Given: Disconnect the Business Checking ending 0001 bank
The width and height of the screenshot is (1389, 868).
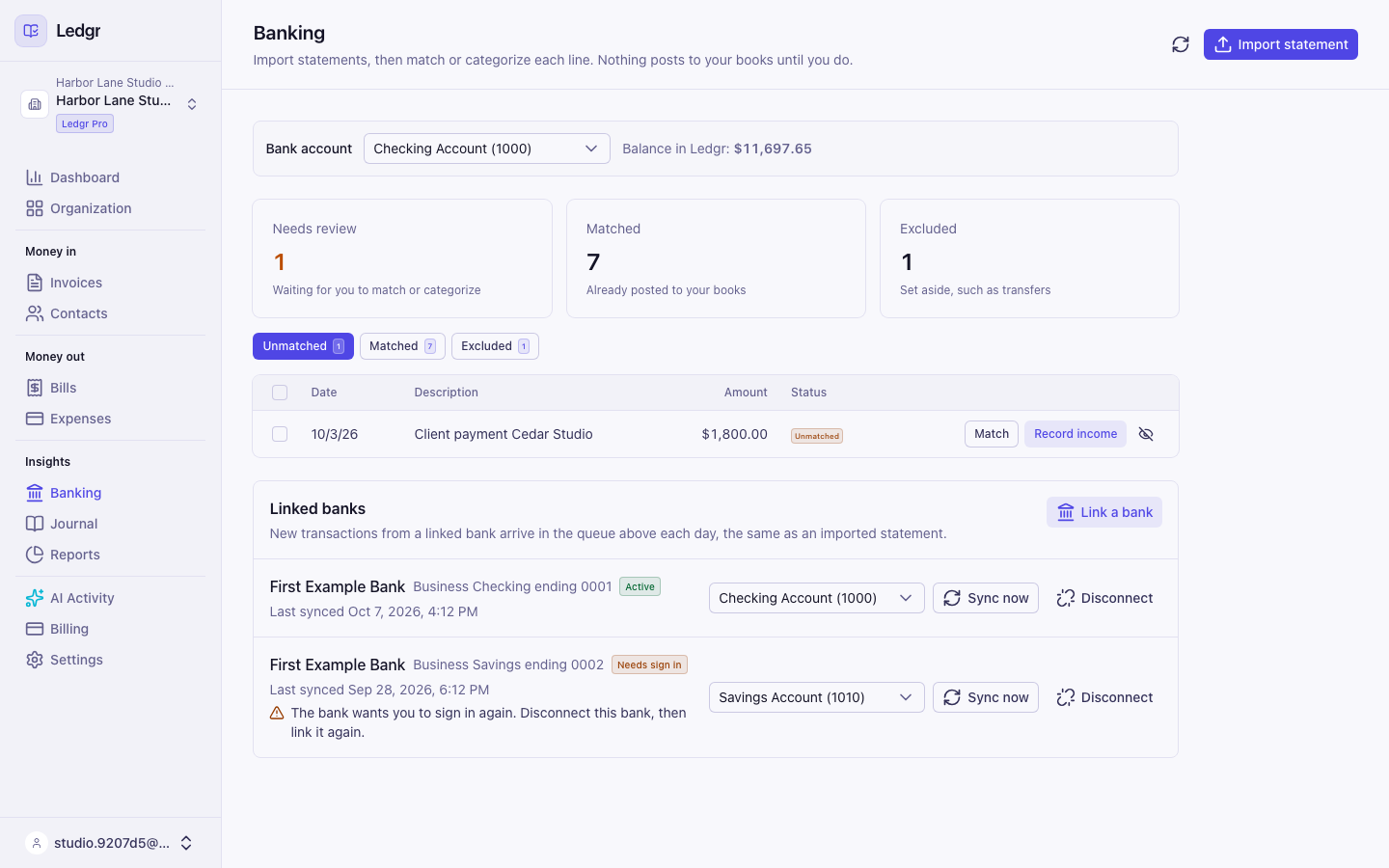Looking at the screenshot, I should point(1104,598).
